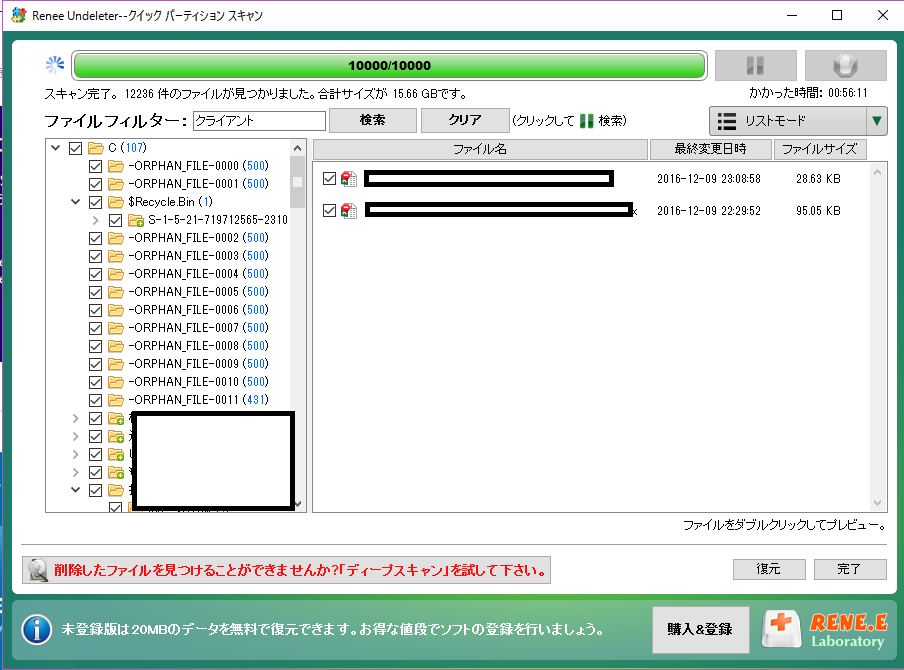Toggle checkbox for -ORPHAN_FILE-0000
The height and width of the screenshot is (670, 904).
96,167
